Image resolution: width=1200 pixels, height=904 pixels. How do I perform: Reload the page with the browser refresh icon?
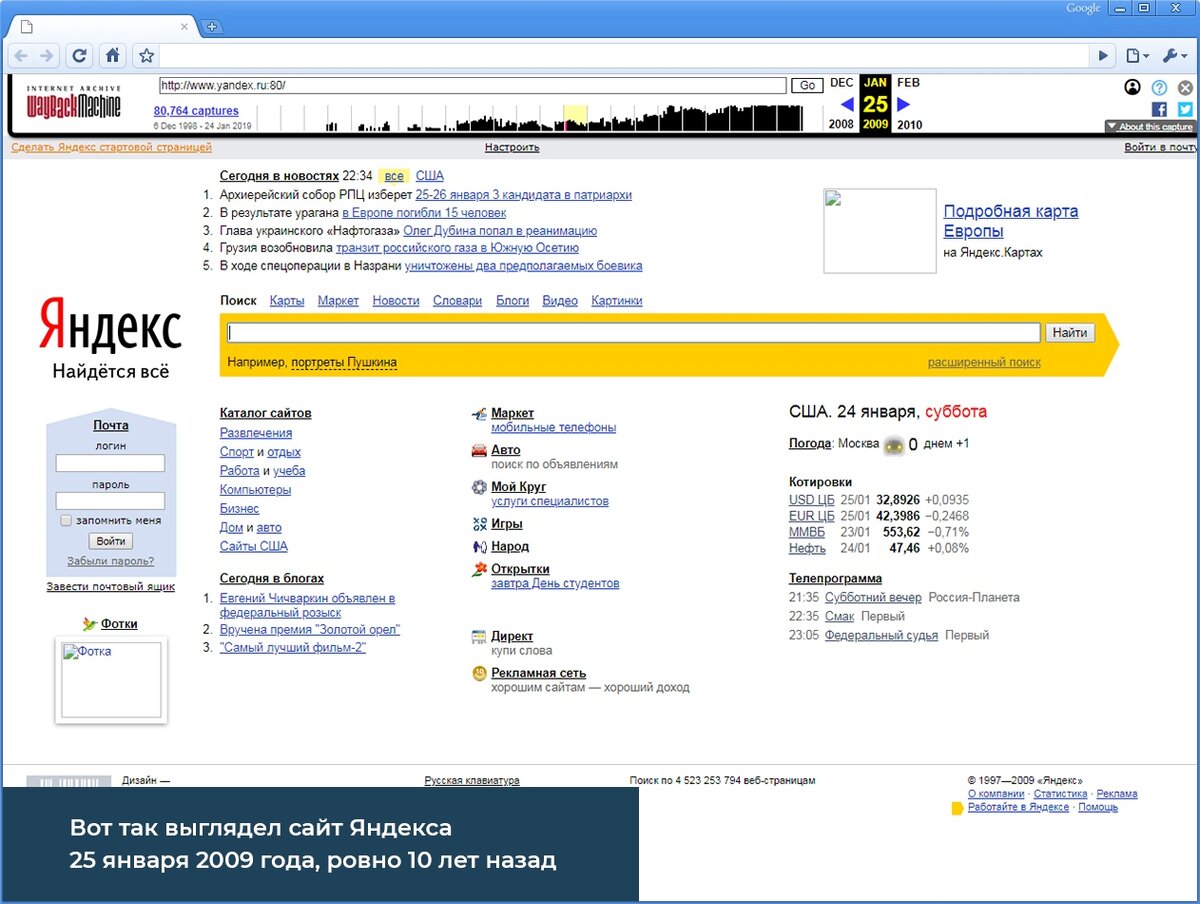click(x=81, y=56)
